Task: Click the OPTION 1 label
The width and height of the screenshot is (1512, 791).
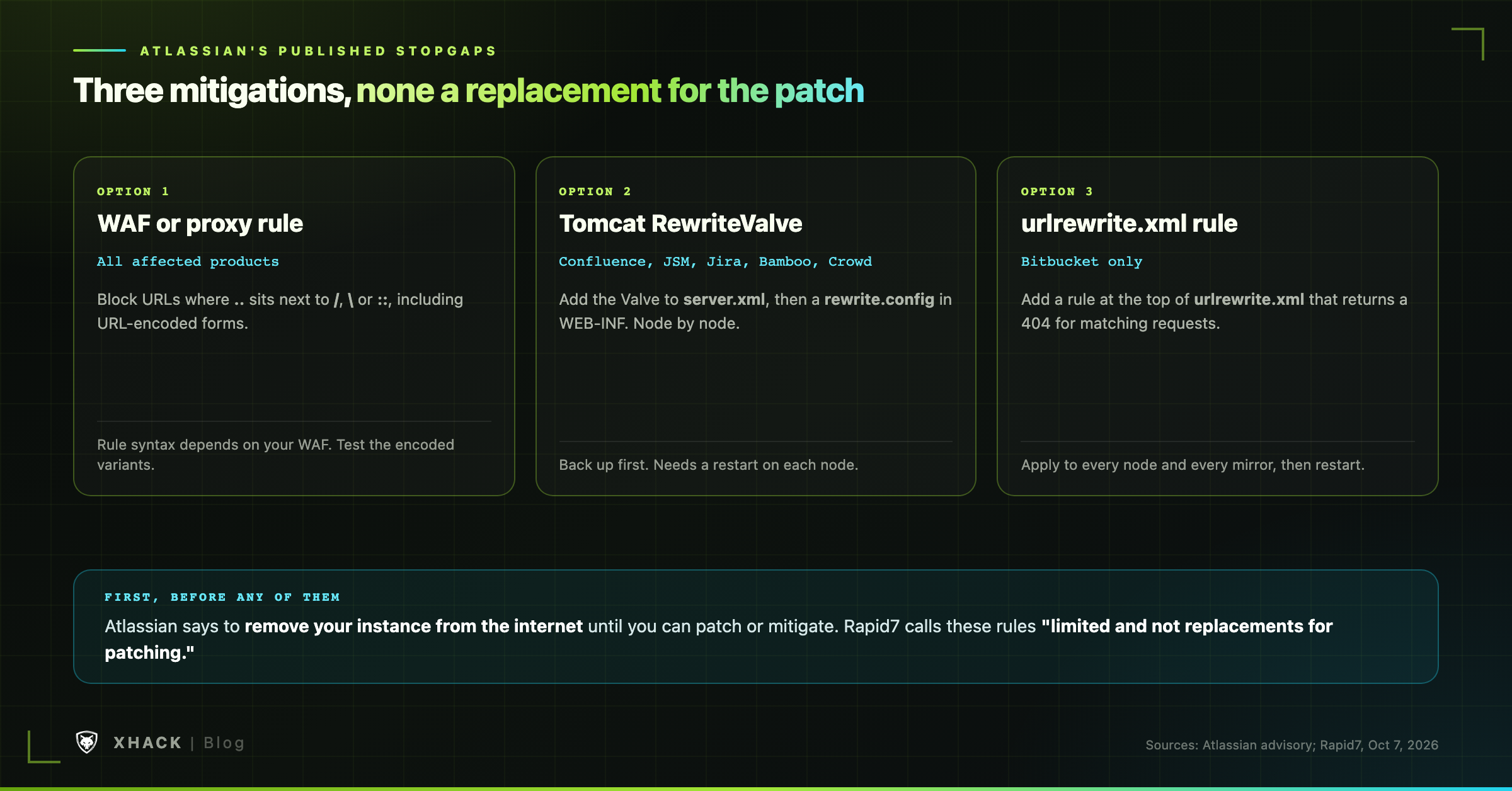Action: coord(133,191)
